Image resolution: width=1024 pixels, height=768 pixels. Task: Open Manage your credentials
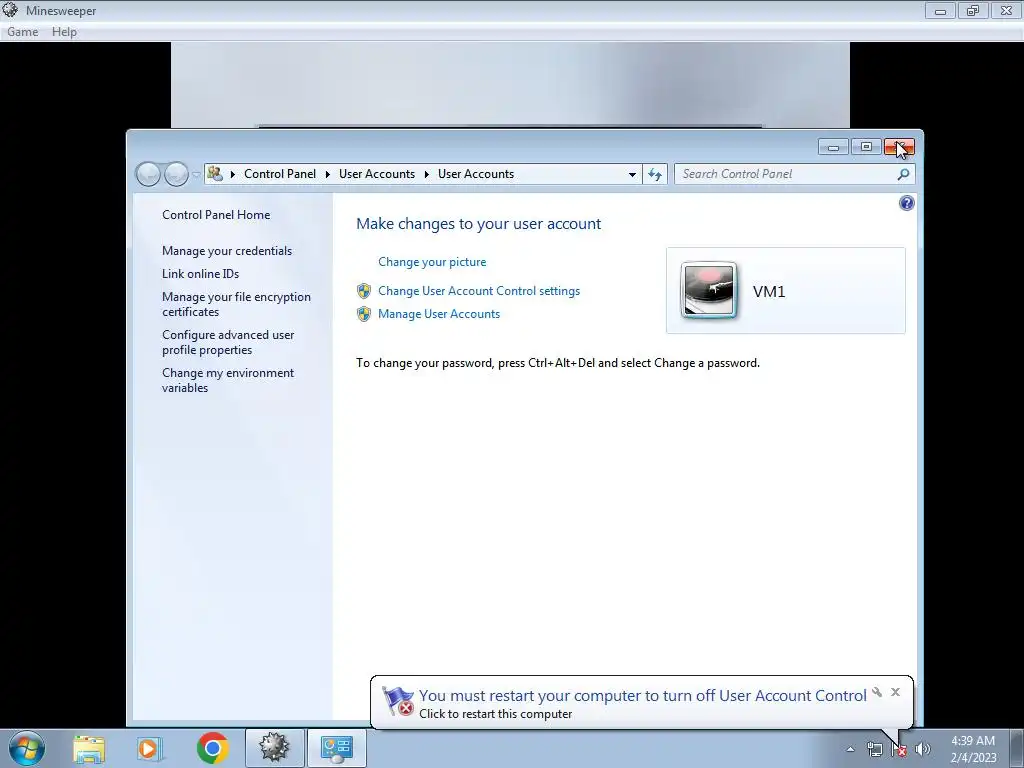(x=227, y=251)
